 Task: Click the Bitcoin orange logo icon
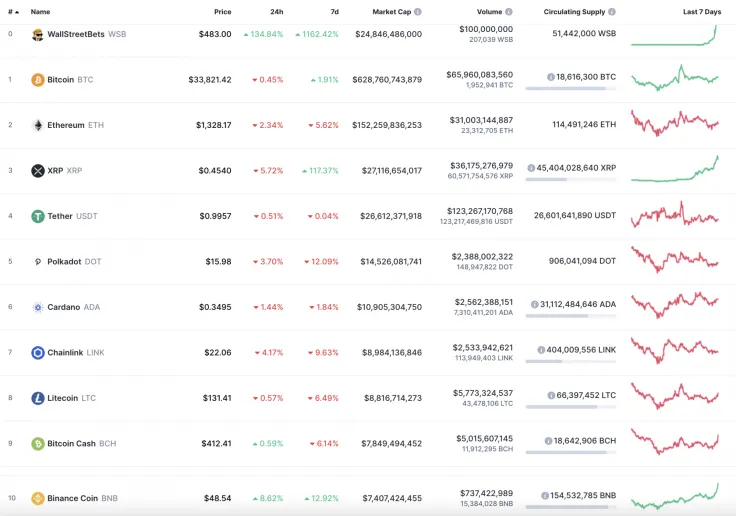click(38, 80)
